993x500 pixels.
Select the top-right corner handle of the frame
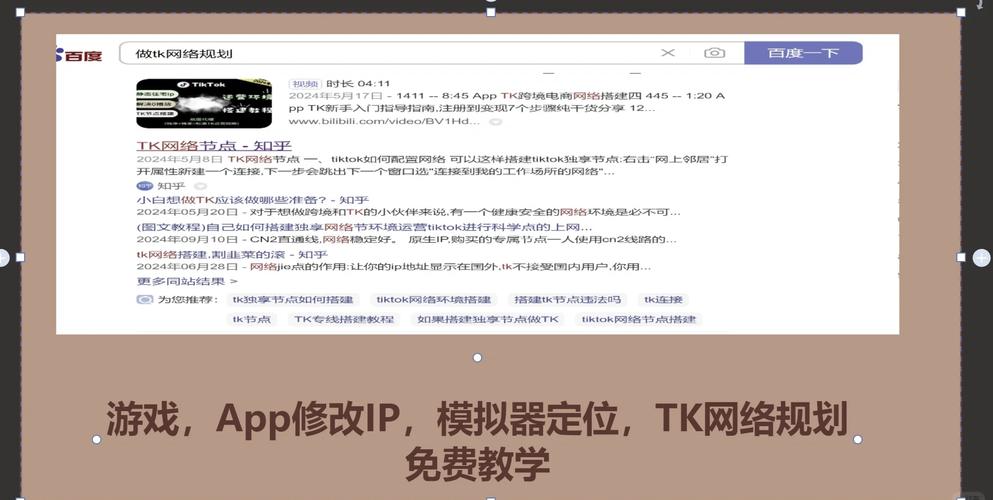(961, 12)
